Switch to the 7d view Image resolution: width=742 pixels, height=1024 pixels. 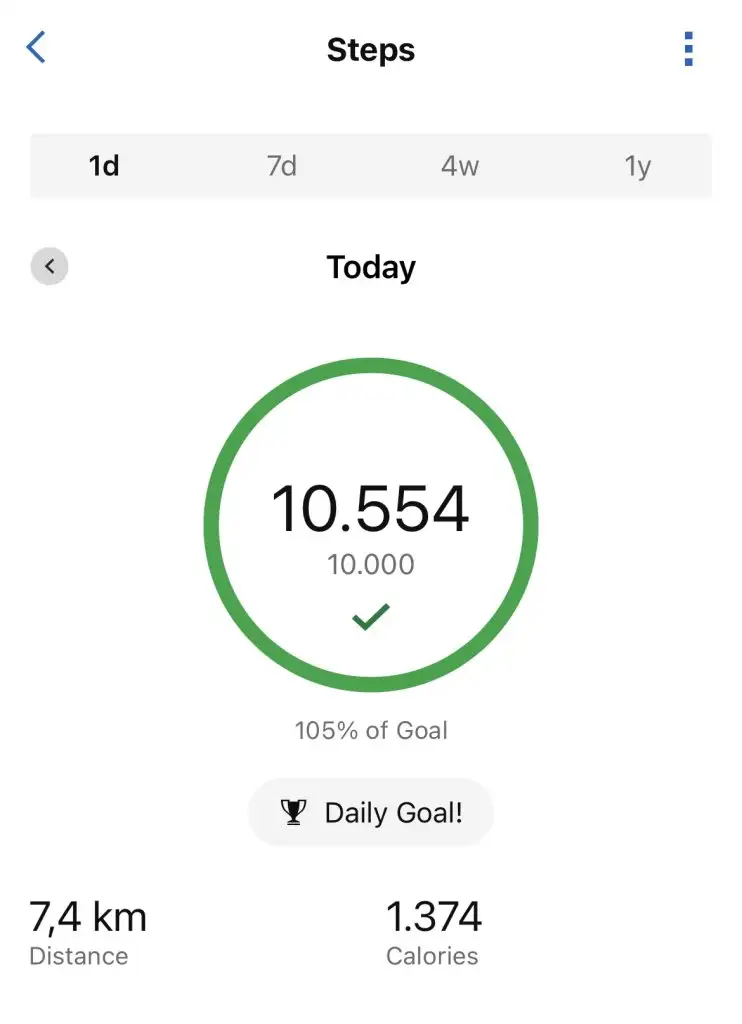(x=282, y=165)
